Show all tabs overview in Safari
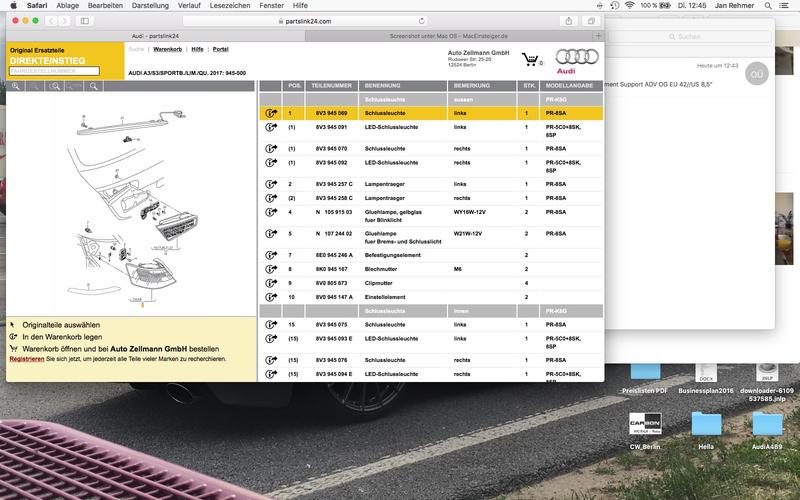800x500 pixels. point(591,20)
